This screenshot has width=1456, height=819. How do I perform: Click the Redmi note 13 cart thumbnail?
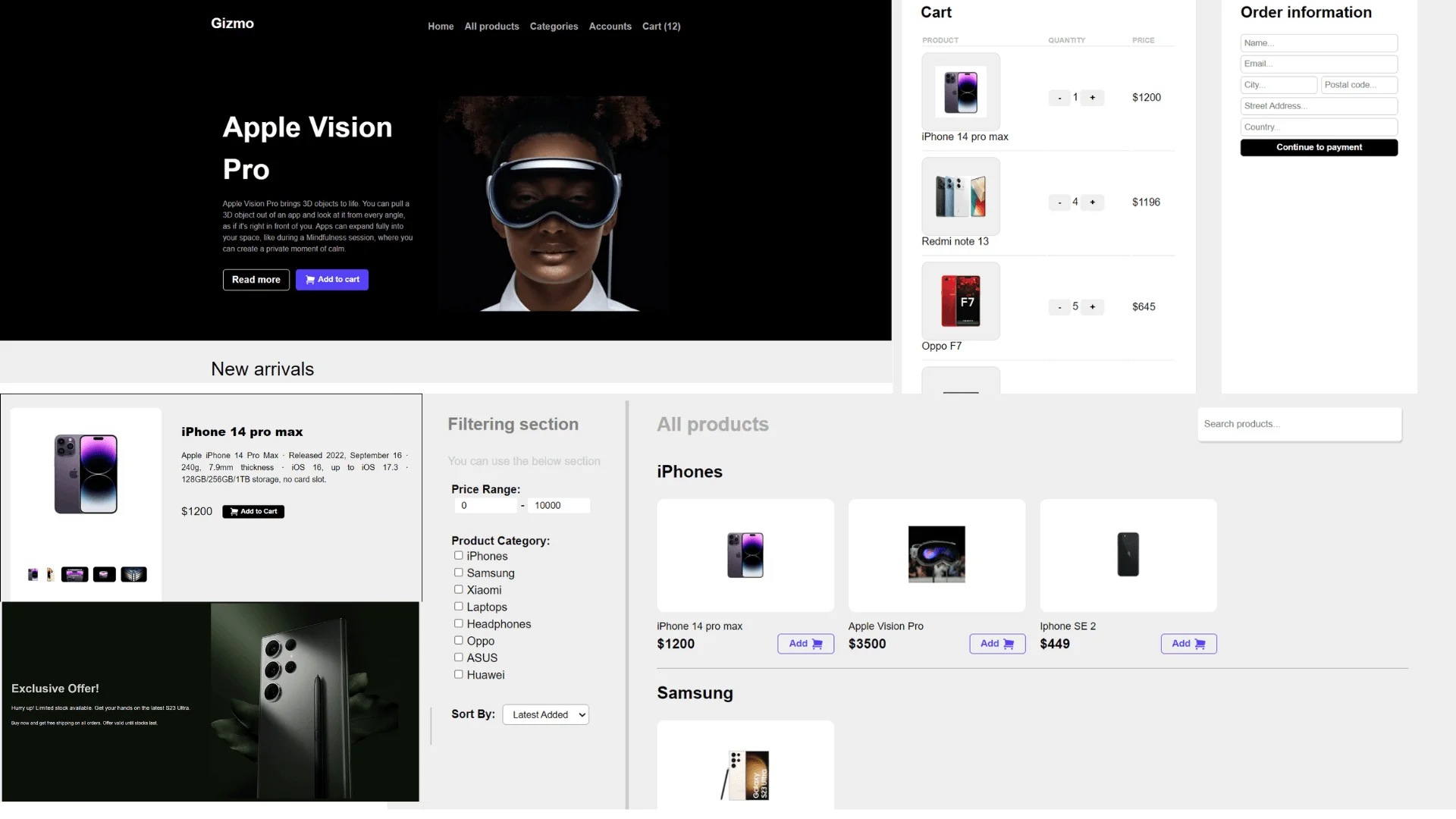pyautogui.click(x=961, y=196)
